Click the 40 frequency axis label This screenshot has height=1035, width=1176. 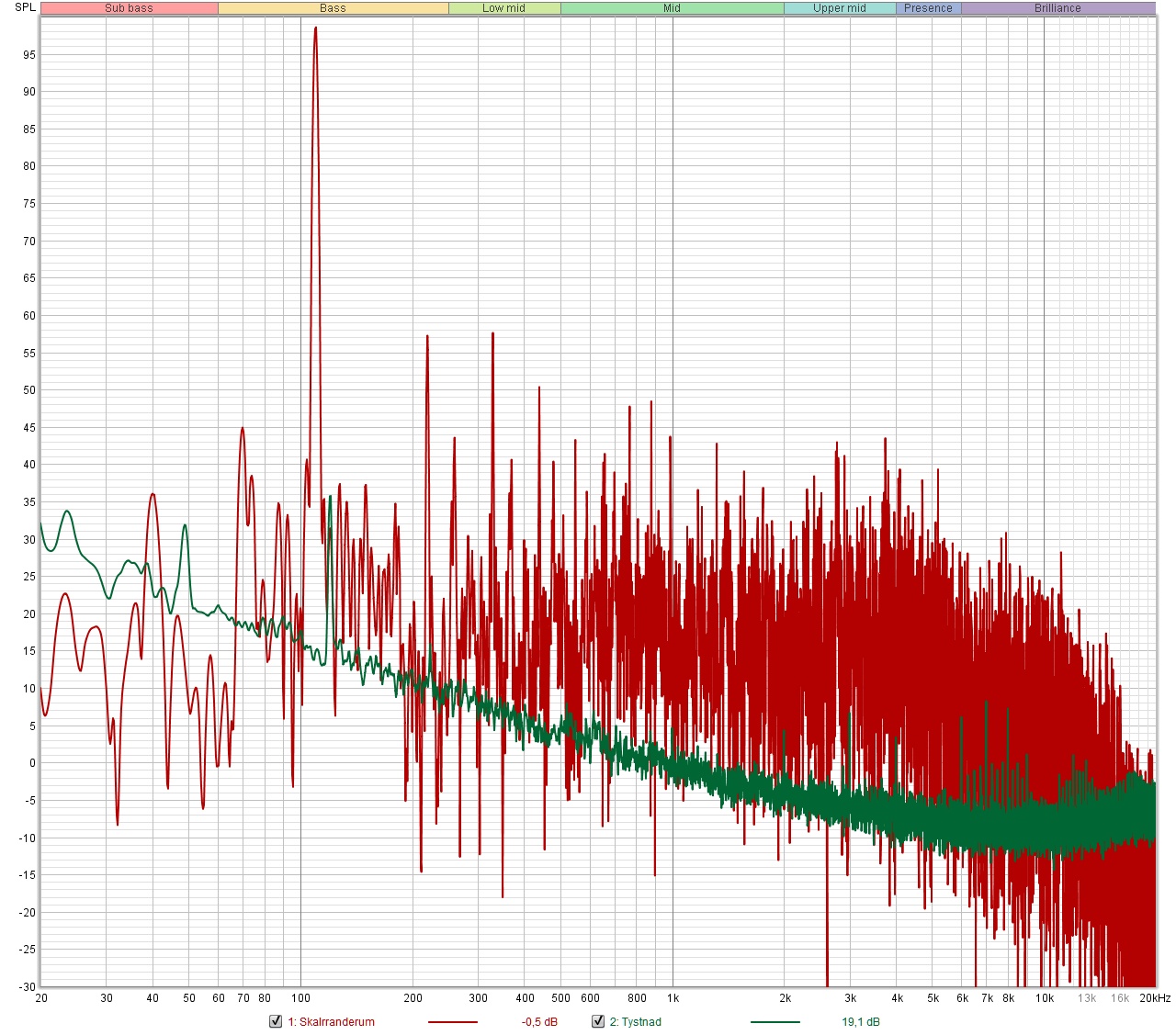point(153,998)
